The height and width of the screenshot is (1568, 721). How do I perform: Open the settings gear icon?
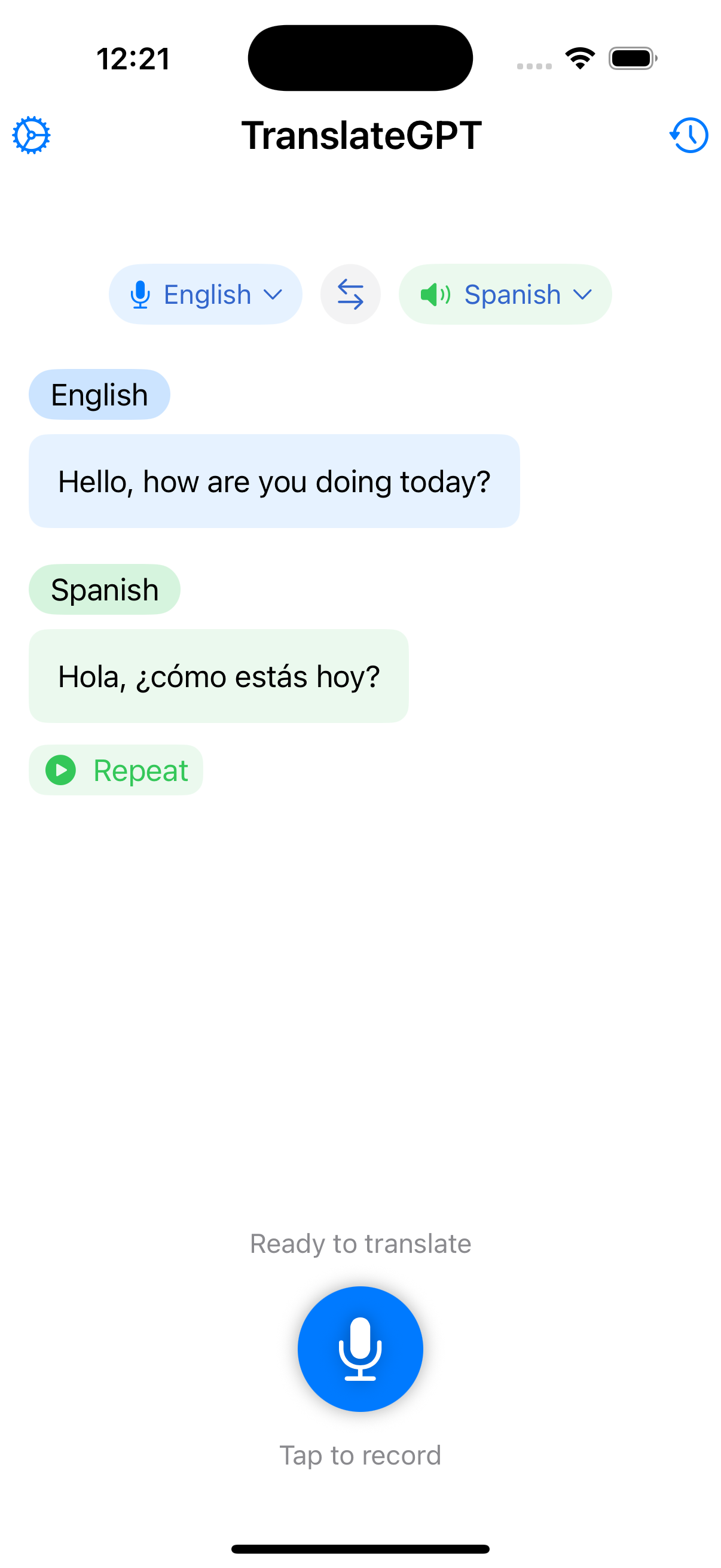point(30,135)
